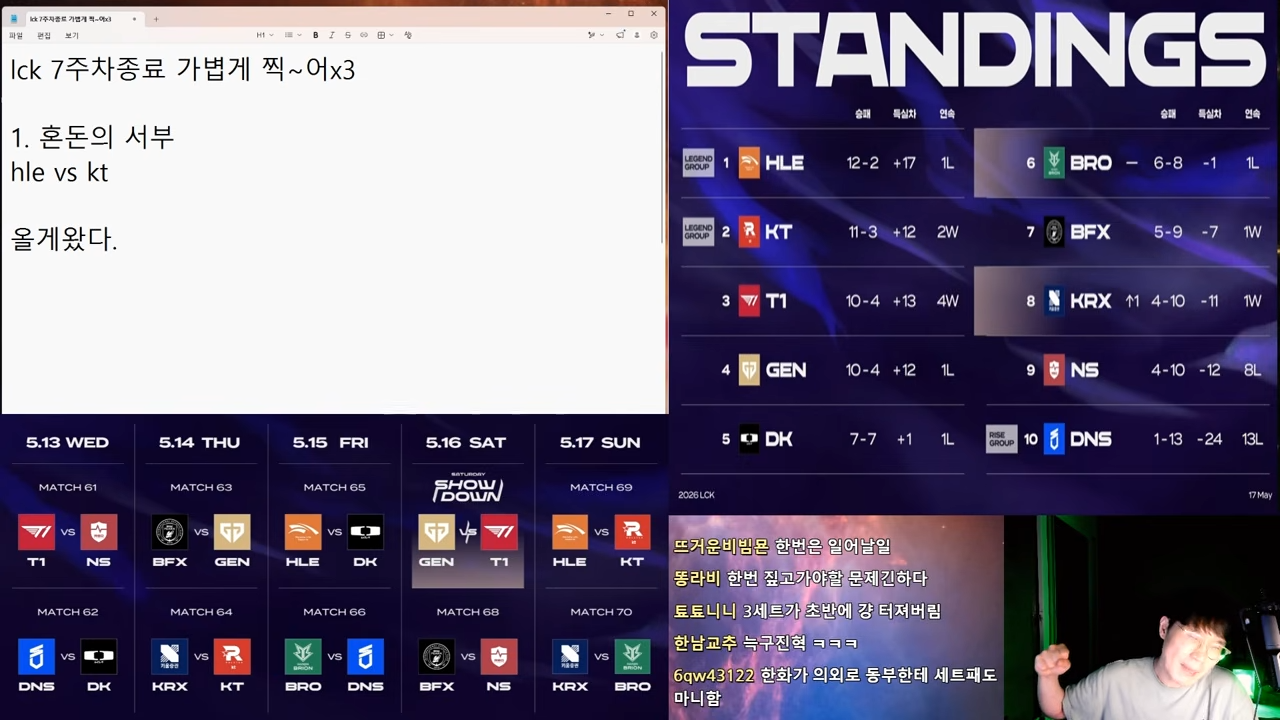Click the chat message from 토토니니
The height and width of the screenshot is (720, 1280).
coord(808,610)
